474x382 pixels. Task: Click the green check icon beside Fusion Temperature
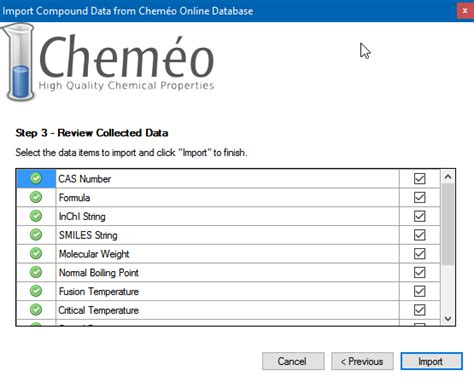pos(36,291)
